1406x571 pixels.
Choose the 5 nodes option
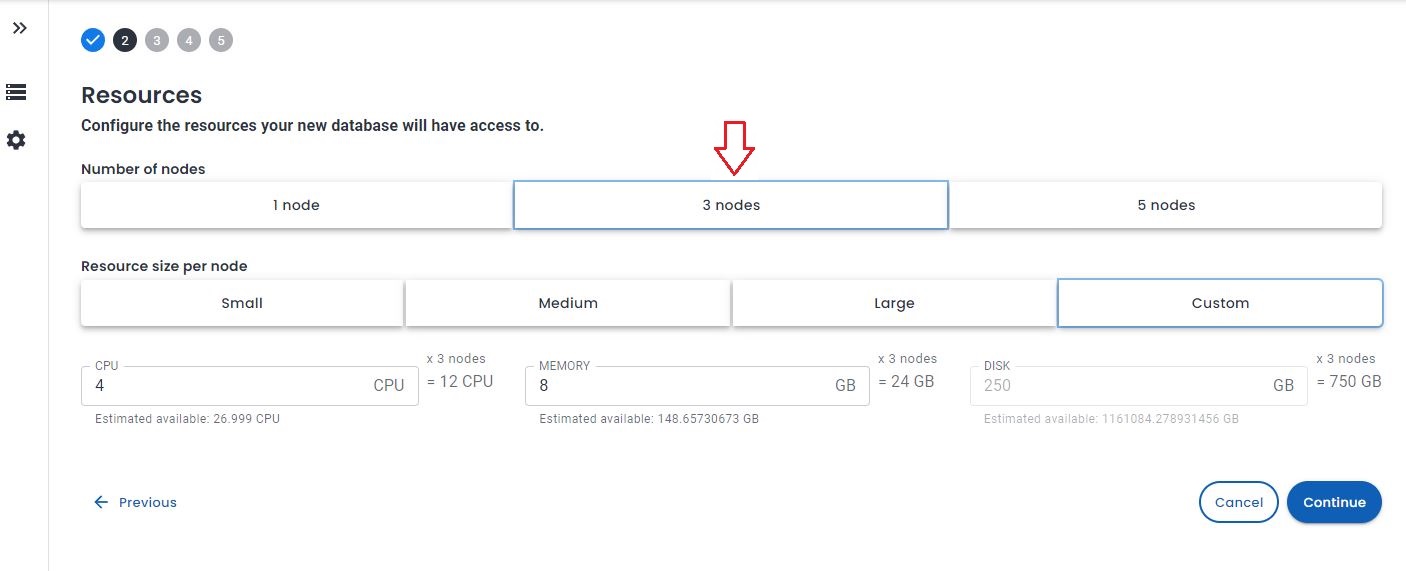1166,205
